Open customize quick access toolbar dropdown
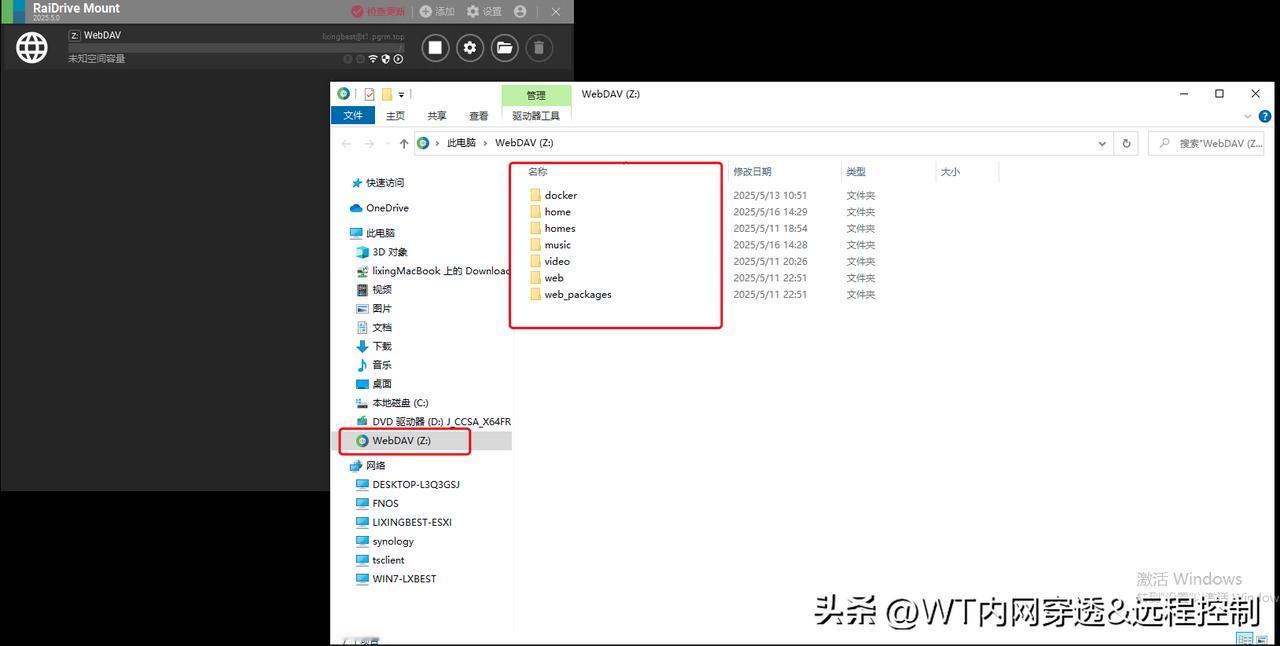The height and width of the screenshot is (646, 1280). [x=401, y=95]
